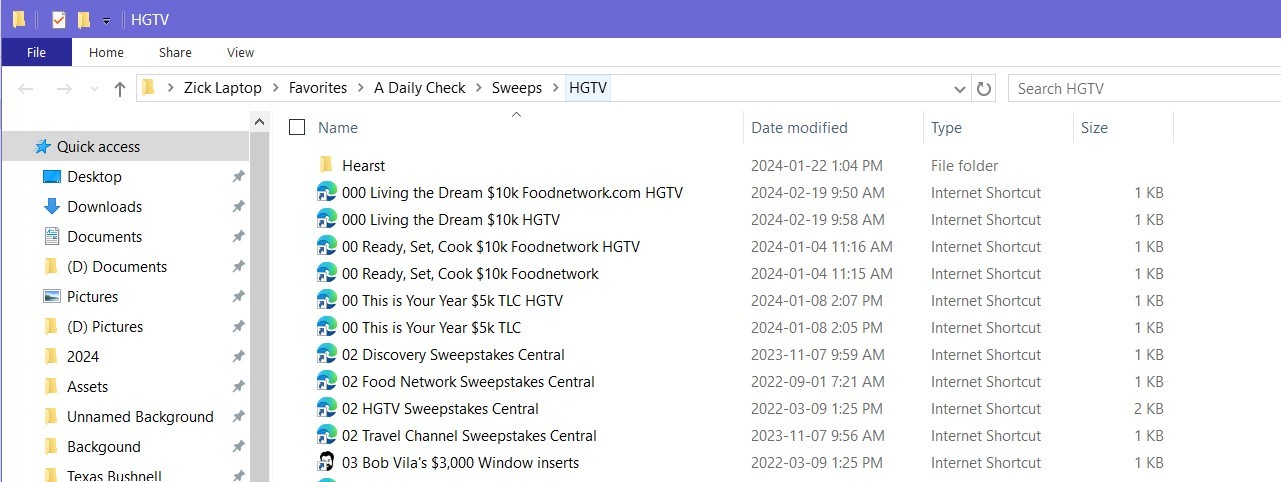Open the Hearst folder icon
This screenshot has width=1281, height=482.
point(326,165)
